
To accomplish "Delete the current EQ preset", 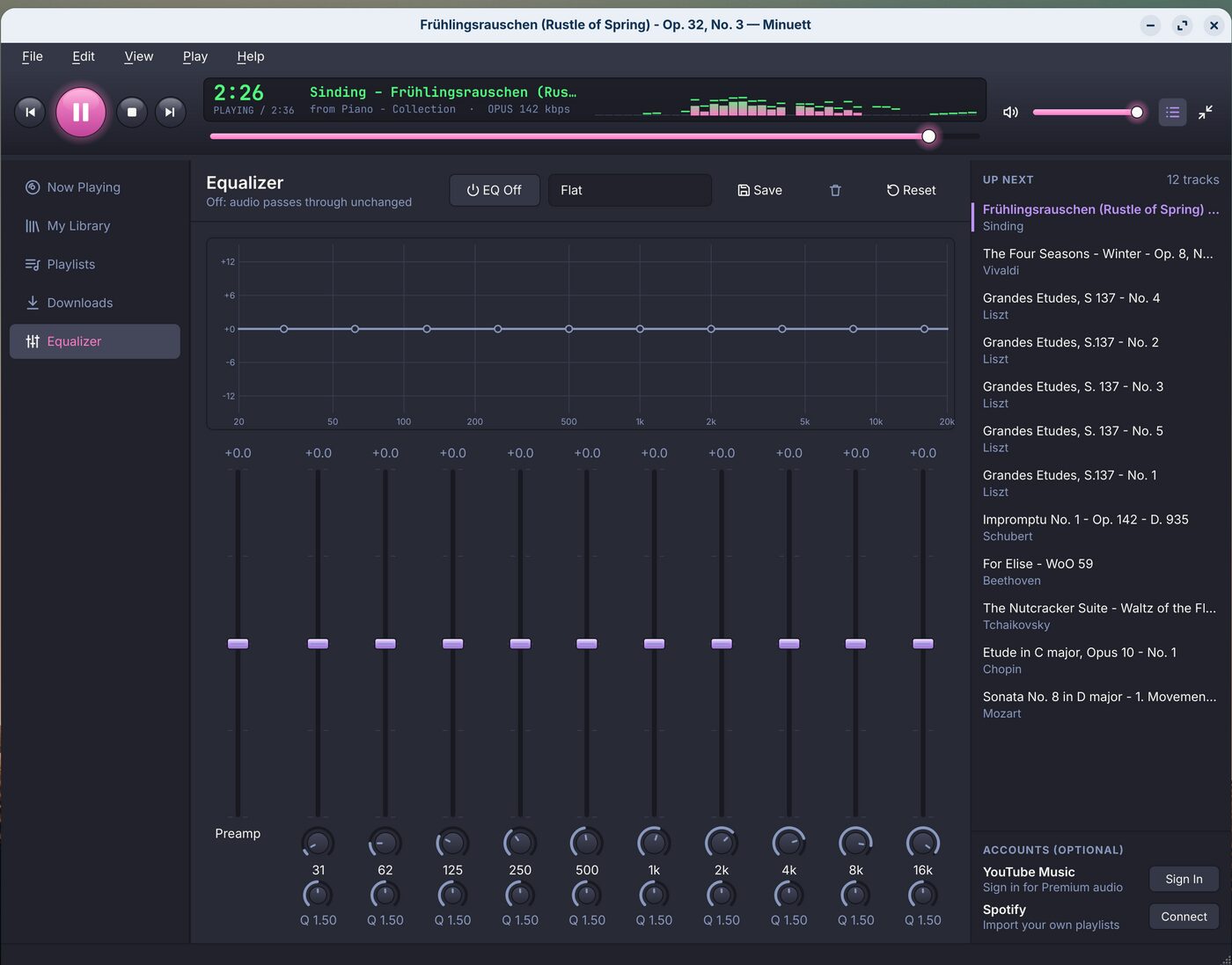I will 835,190.
